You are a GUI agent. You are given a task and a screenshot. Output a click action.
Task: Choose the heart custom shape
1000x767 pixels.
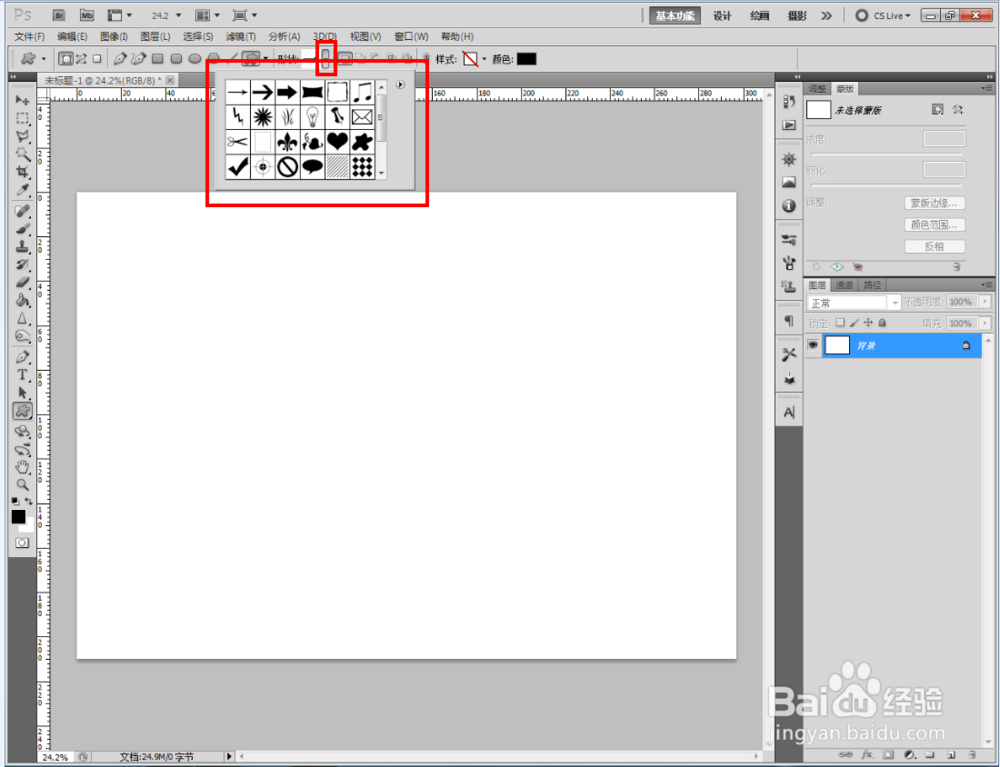337,141
